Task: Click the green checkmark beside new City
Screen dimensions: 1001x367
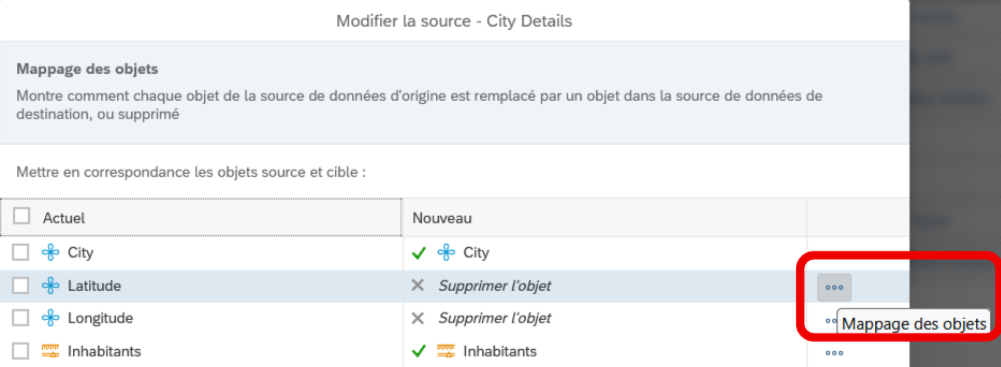Action: coord(419,253)
